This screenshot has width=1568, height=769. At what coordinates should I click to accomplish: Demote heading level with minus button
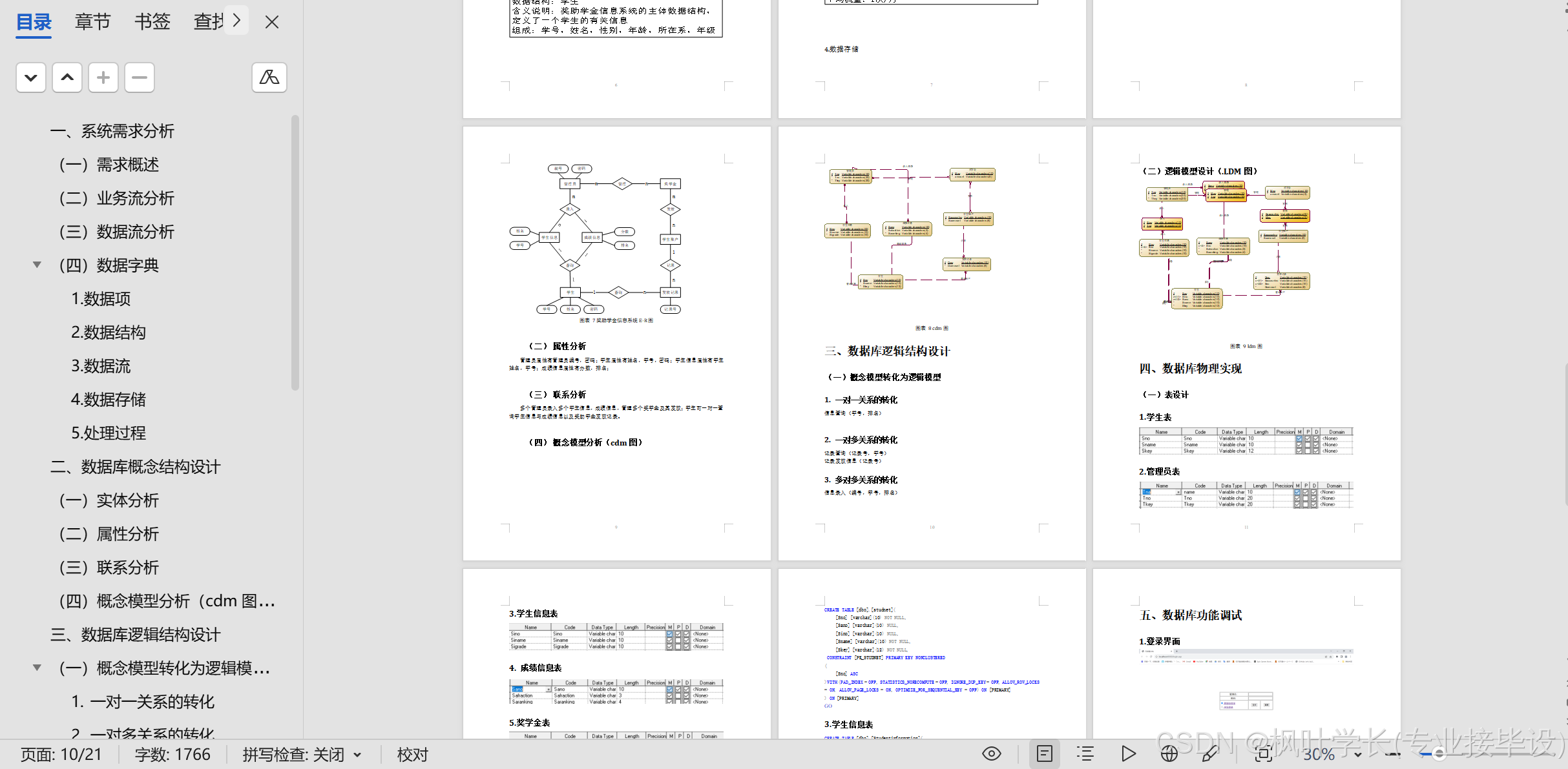140,77
